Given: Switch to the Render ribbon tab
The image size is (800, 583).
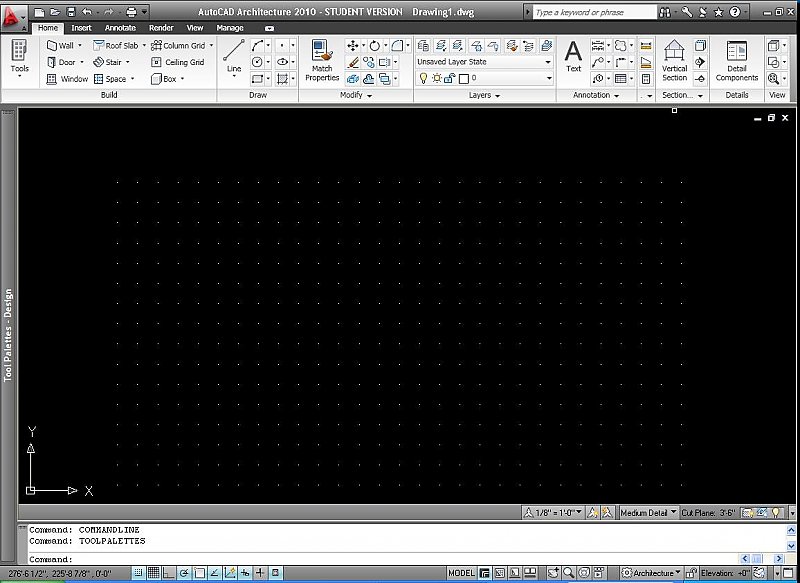Looking at the screenshot, I should pyautogui.click(x=161, y=28).
